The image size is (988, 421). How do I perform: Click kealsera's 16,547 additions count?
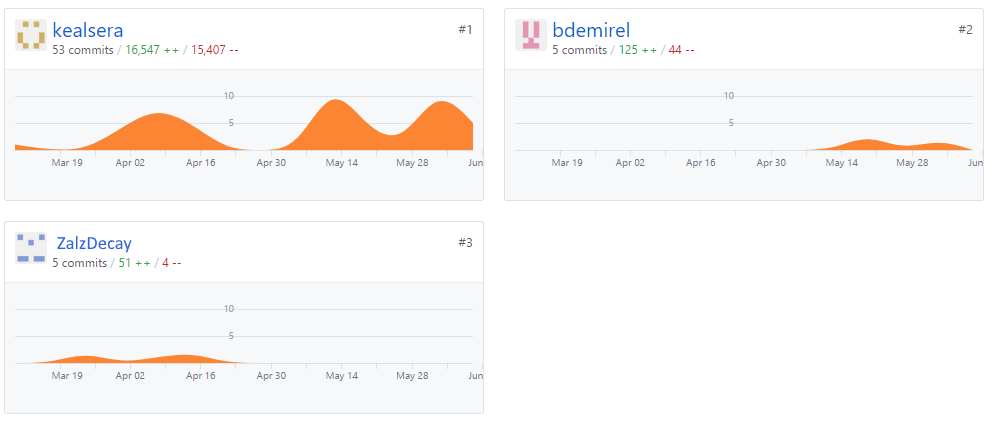152,50
